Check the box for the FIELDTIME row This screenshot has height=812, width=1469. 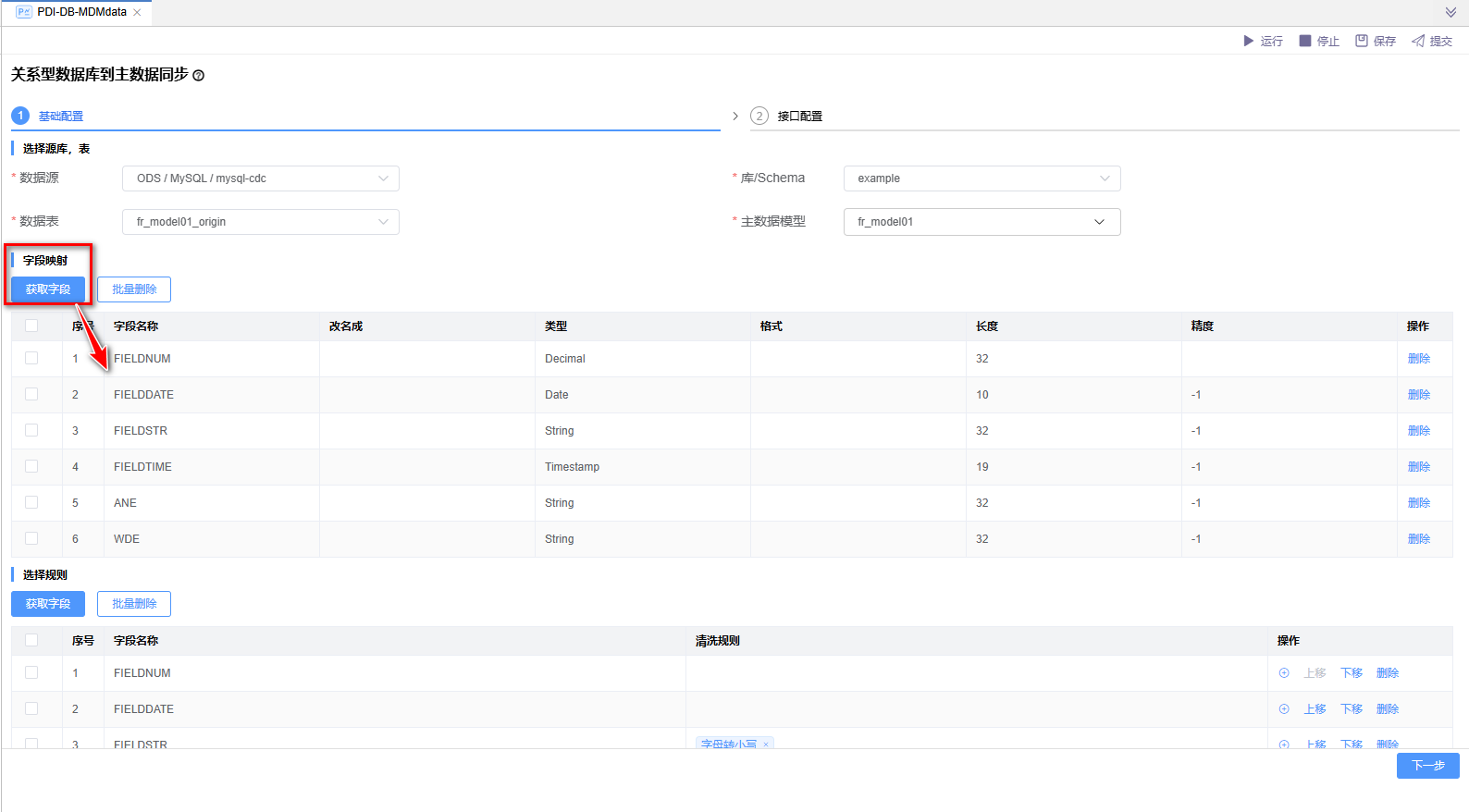click(x=31, y=466)
